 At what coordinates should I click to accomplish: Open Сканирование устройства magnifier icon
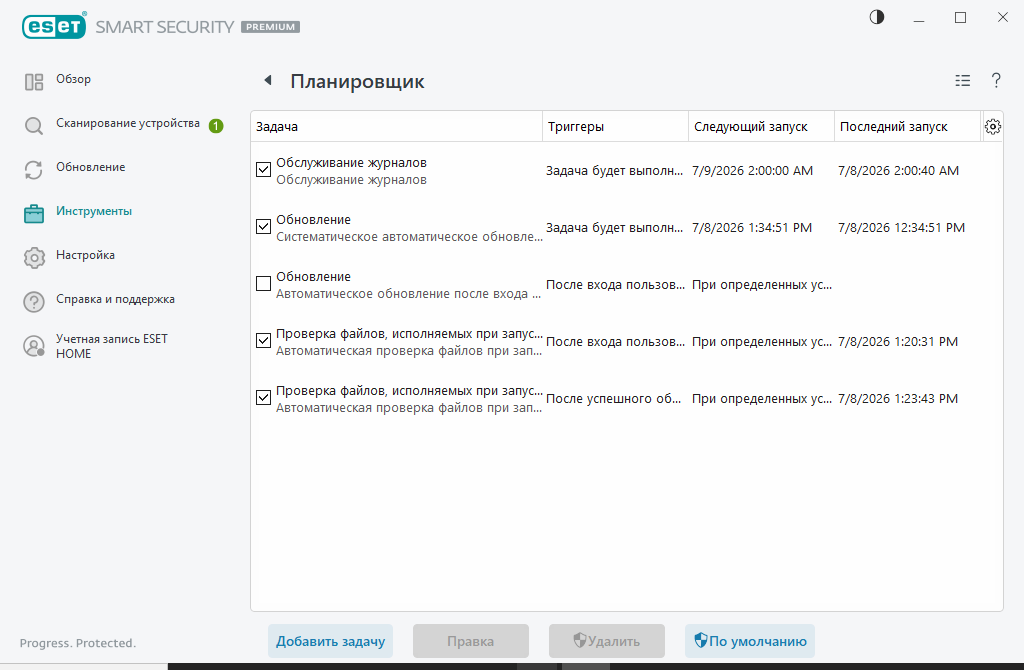[x=34, y=125]
